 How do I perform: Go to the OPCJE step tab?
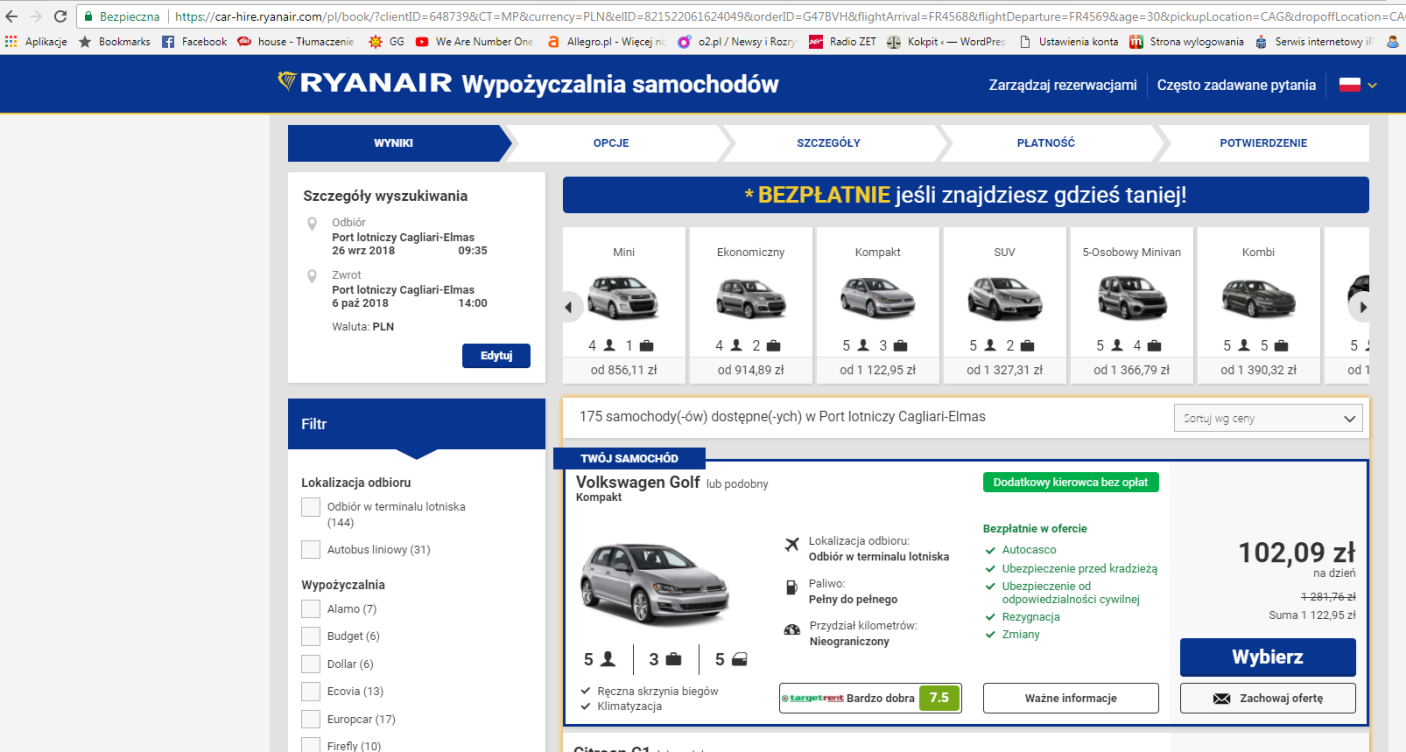click(x=611, y=143)
